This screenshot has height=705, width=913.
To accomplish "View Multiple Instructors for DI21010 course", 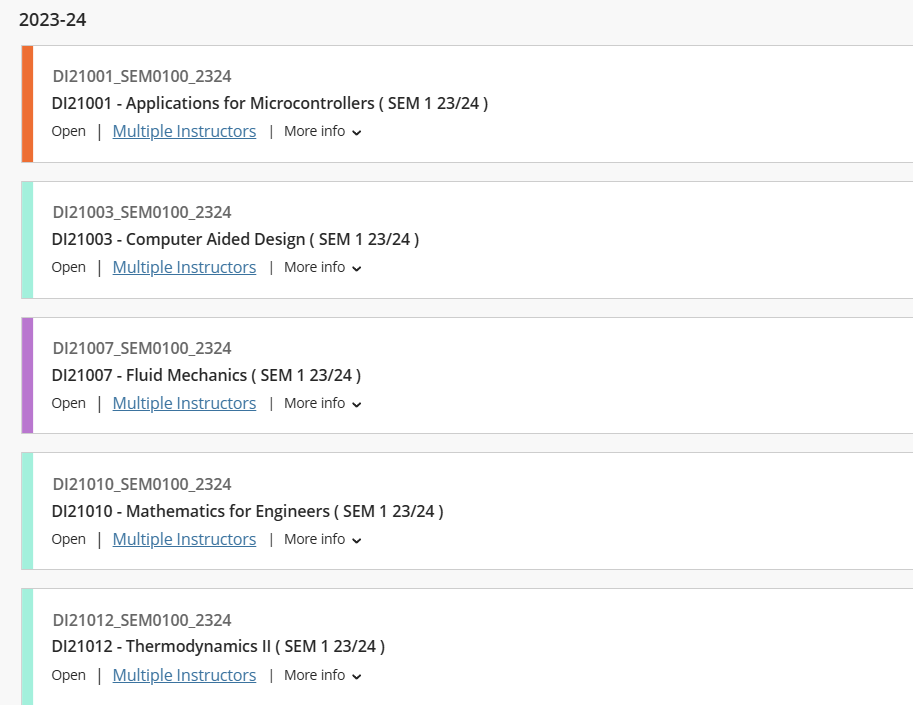I will click(184, 539).
